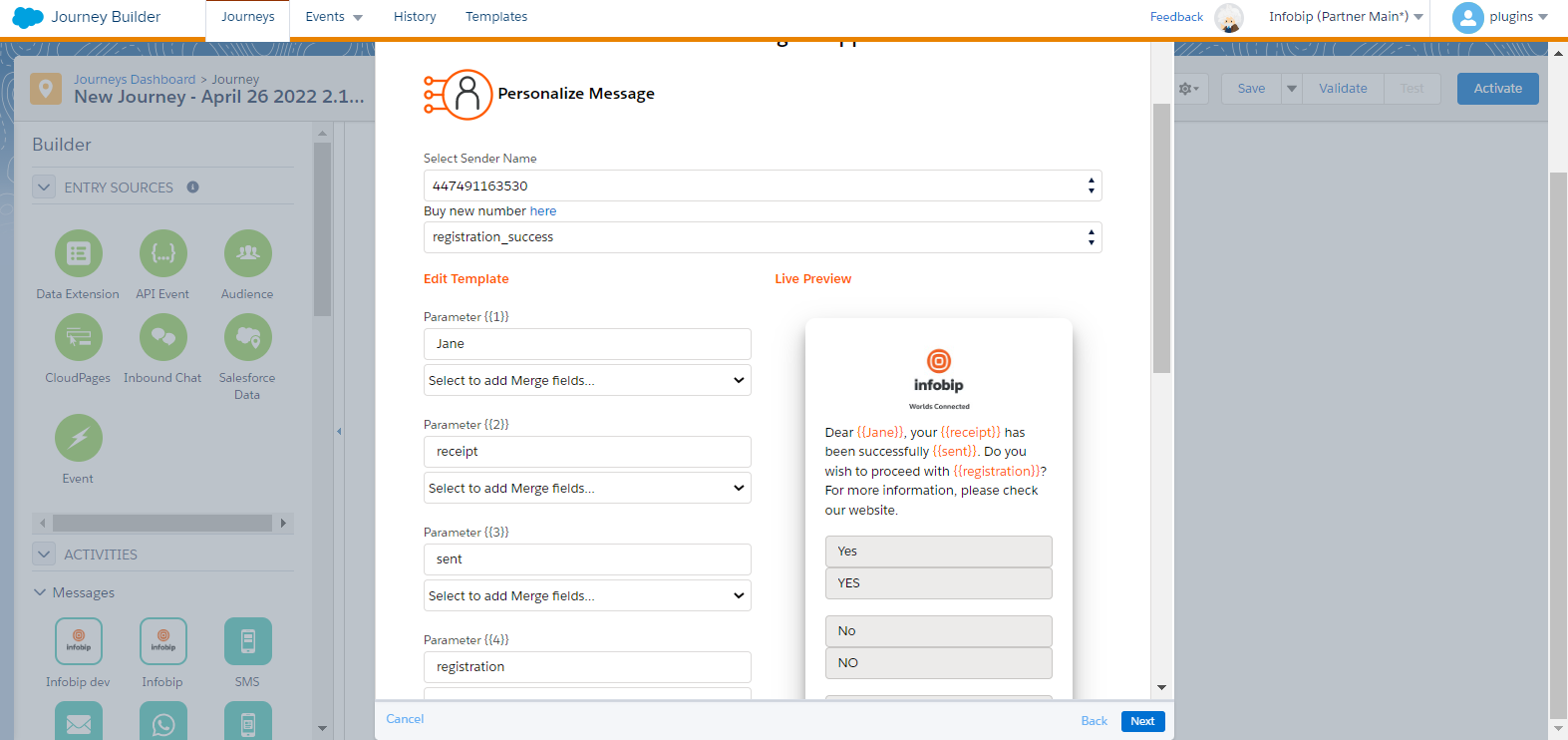Click the Builder panel horizontal scrollbar
This screenshot has width=1568, height=740.
pyautogui.click(x=161, y=524)
